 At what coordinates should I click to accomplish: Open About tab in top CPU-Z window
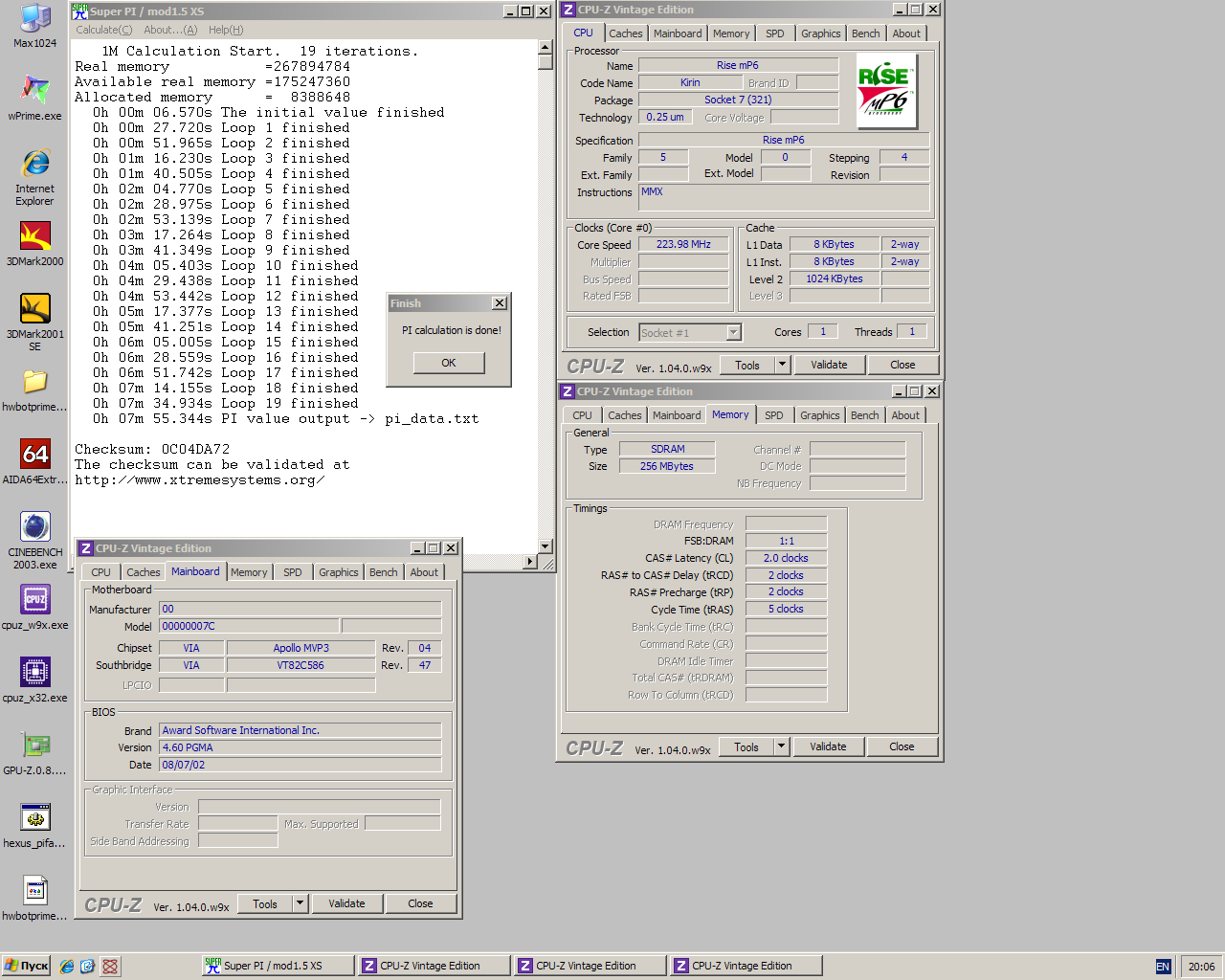[906, 33]
